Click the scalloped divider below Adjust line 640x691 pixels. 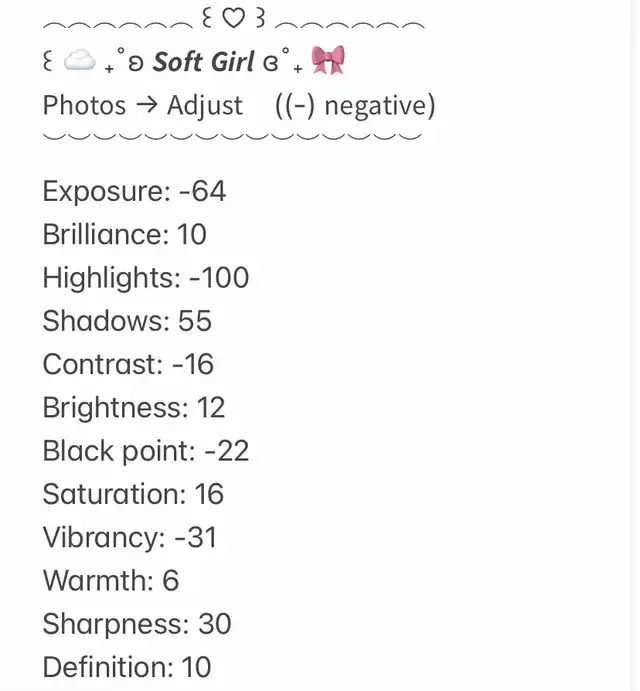[x=232, y=136]
